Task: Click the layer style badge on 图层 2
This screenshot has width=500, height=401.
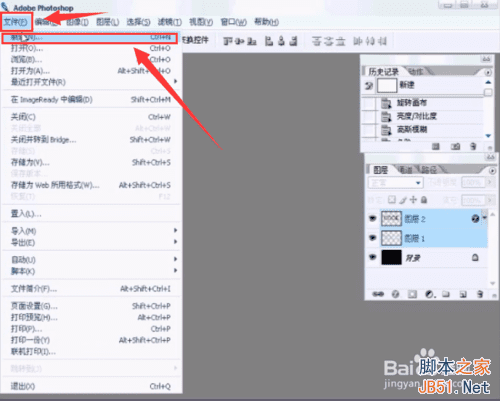Action: [475, 218]
